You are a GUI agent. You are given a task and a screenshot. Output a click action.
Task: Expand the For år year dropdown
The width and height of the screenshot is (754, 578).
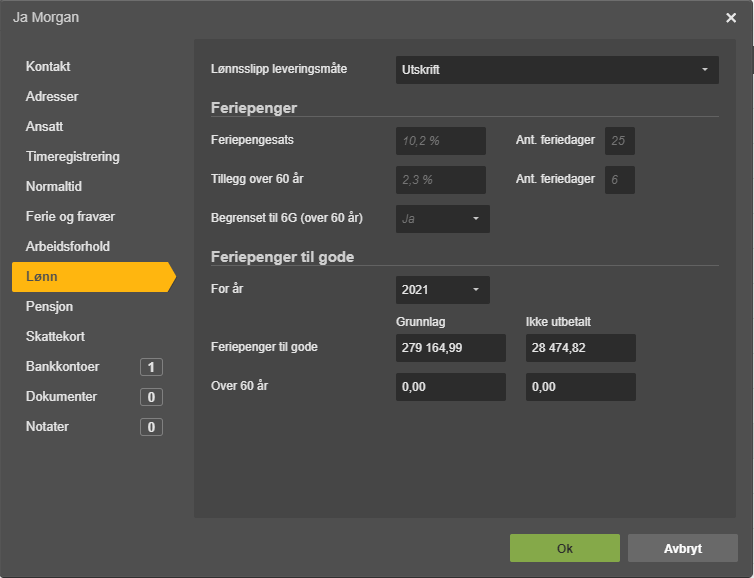442,289
